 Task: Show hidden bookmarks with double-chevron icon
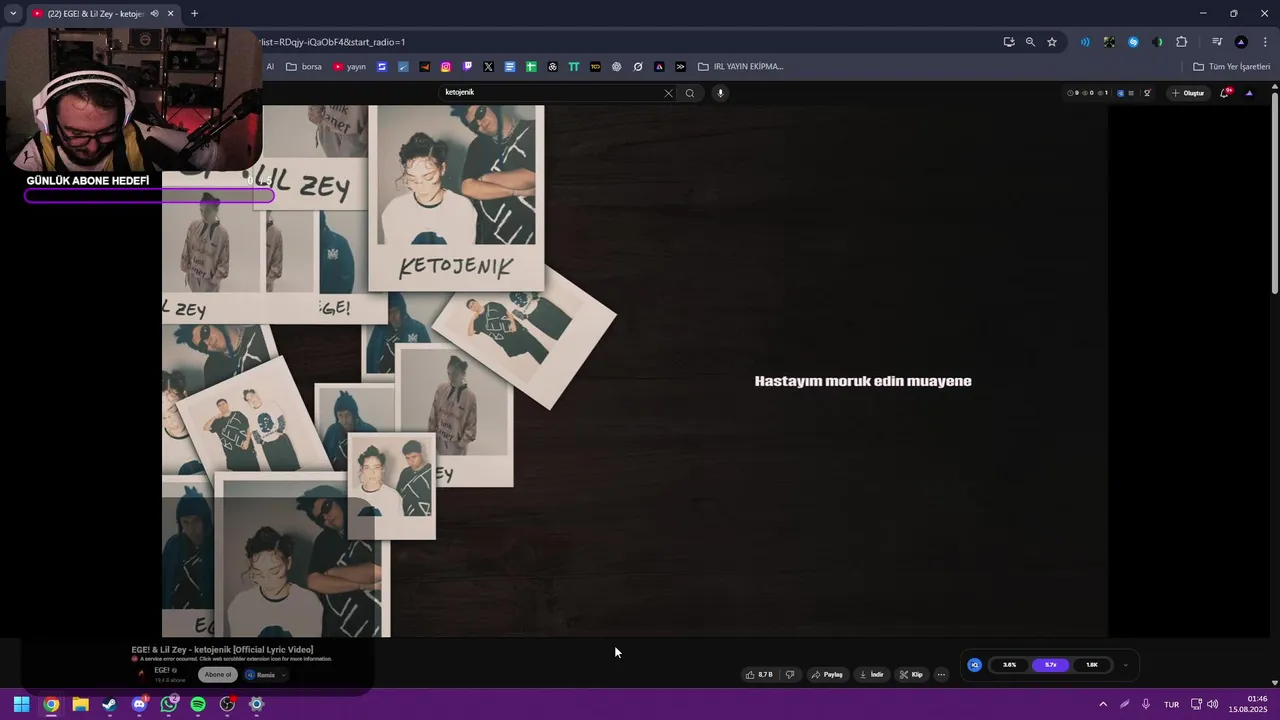click(680, 67)
